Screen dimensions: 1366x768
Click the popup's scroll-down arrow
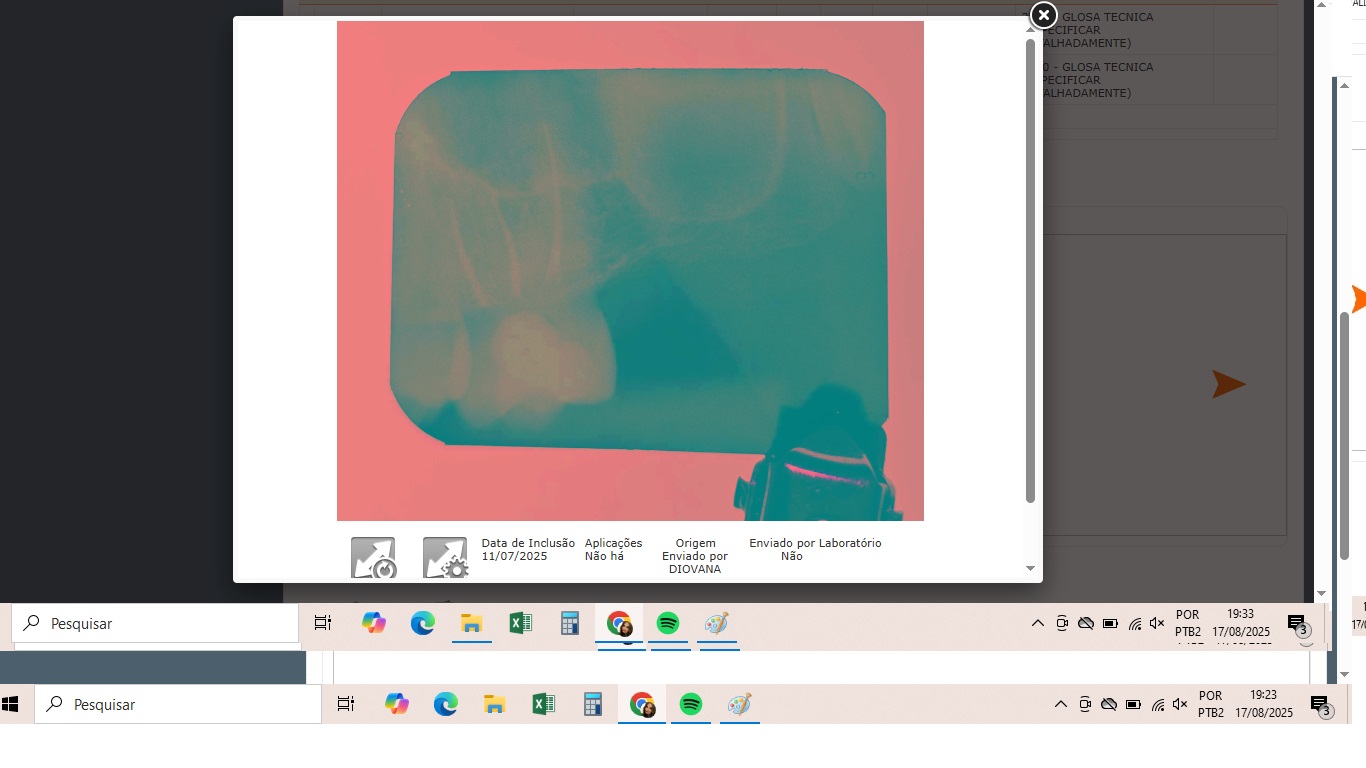(x=1030, y=568)
